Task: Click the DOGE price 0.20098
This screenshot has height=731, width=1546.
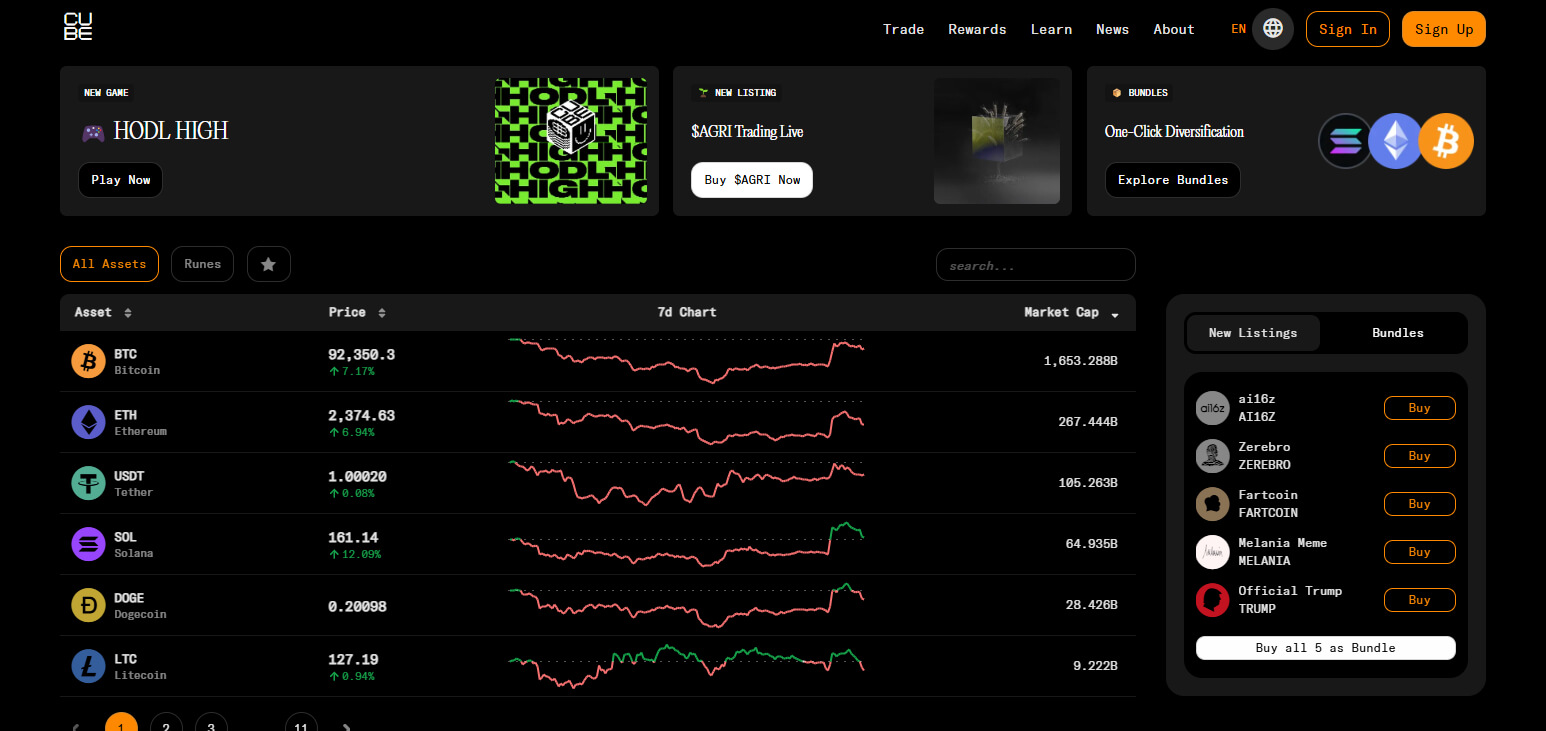Action: pos(357,606)
